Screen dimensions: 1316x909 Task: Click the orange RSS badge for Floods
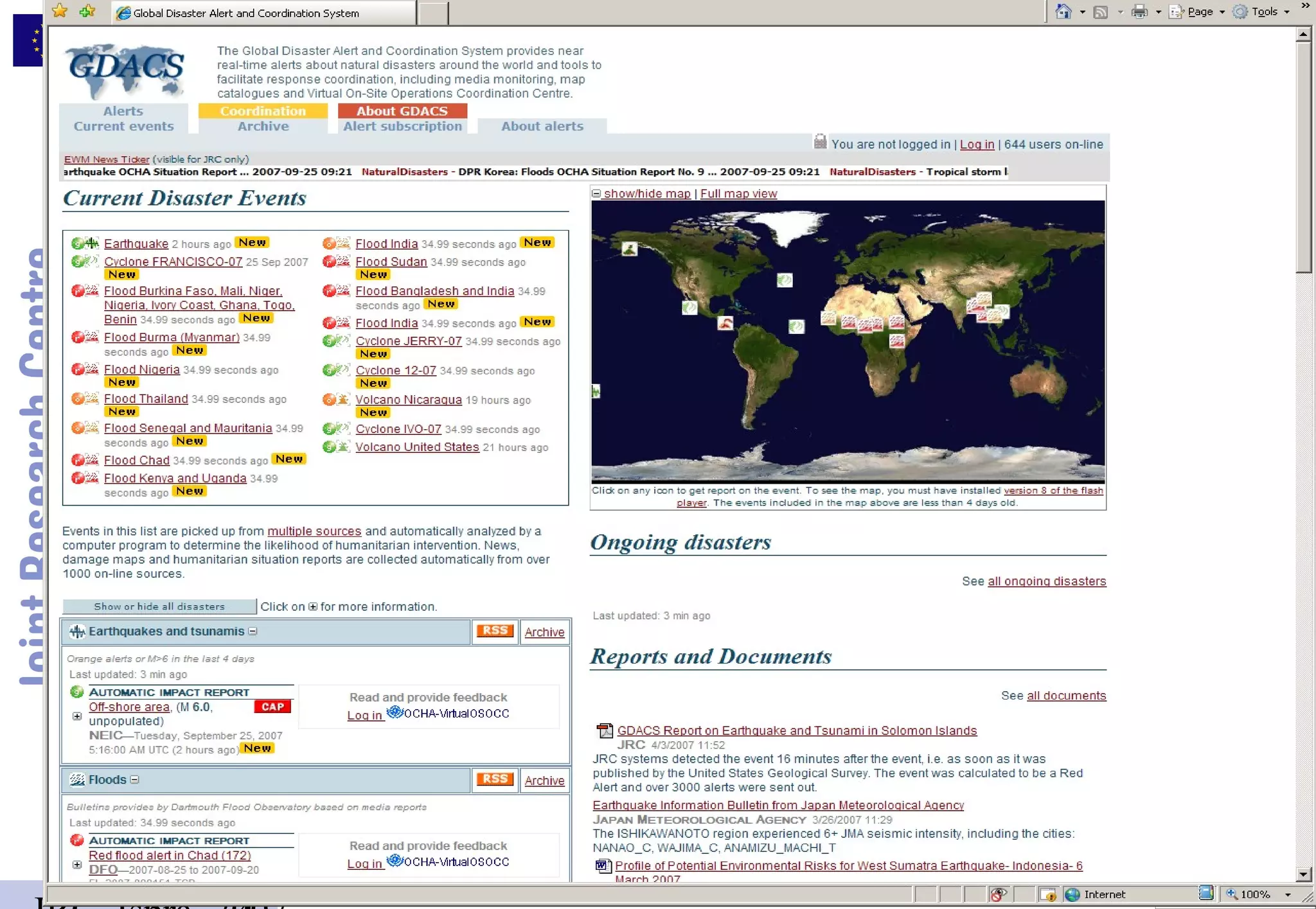point(494,779)
